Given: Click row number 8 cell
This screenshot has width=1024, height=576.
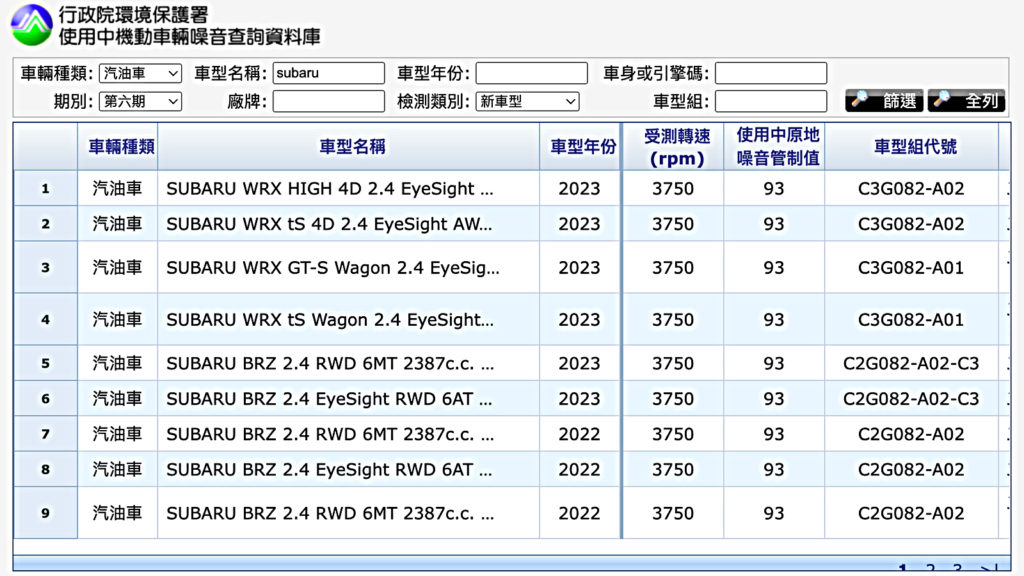Looking at the screenshot, I should [46, 469].
